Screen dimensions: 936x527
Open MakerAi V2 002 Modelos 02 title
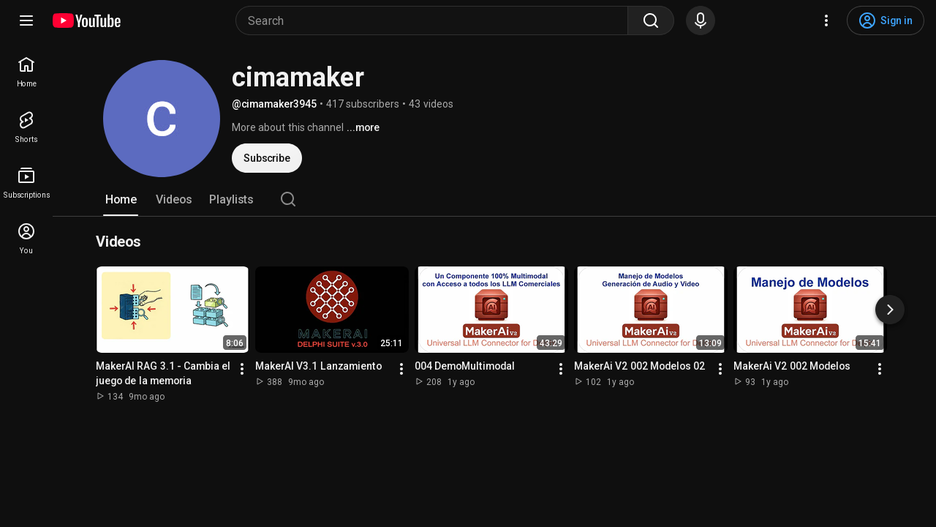click(639, 366)
